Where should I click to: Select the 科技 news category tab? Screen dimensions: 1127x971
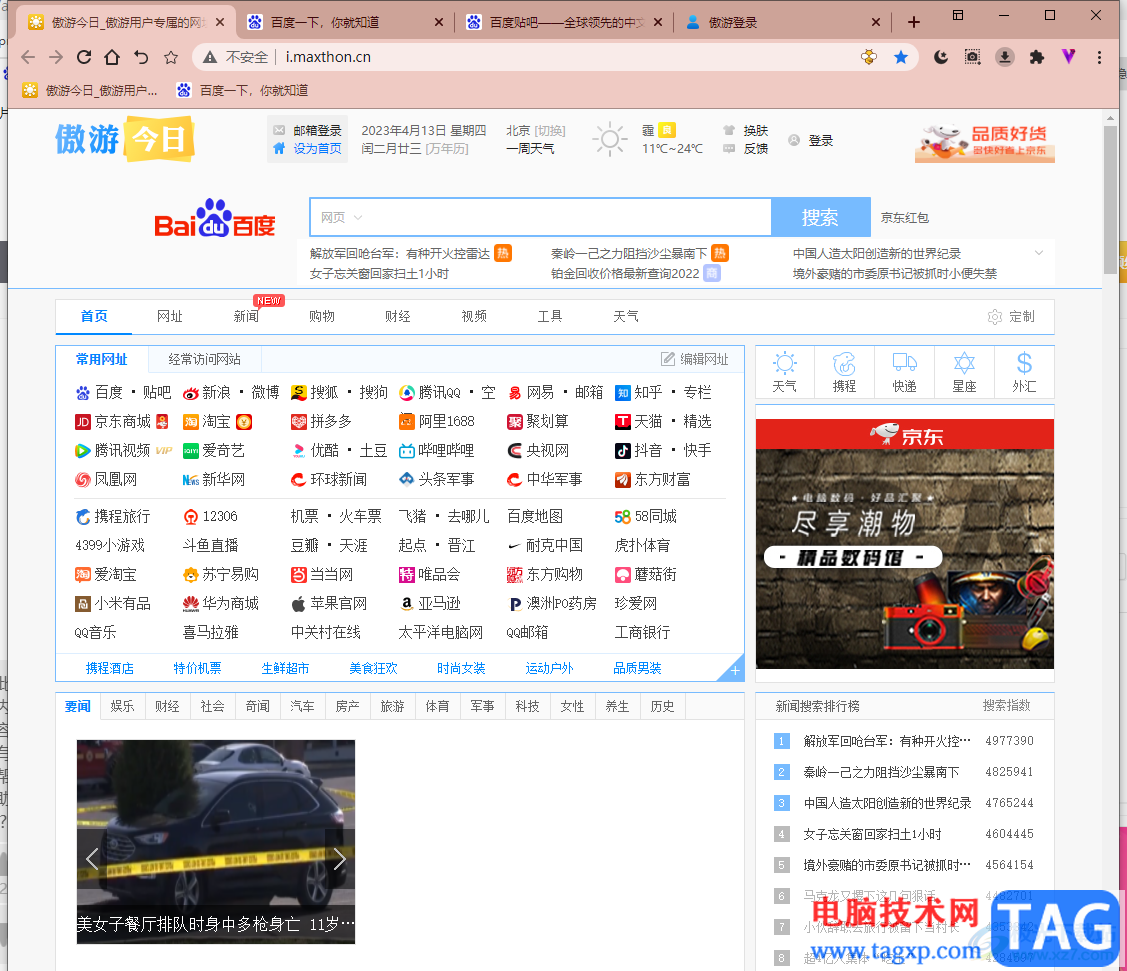[528, 707]
